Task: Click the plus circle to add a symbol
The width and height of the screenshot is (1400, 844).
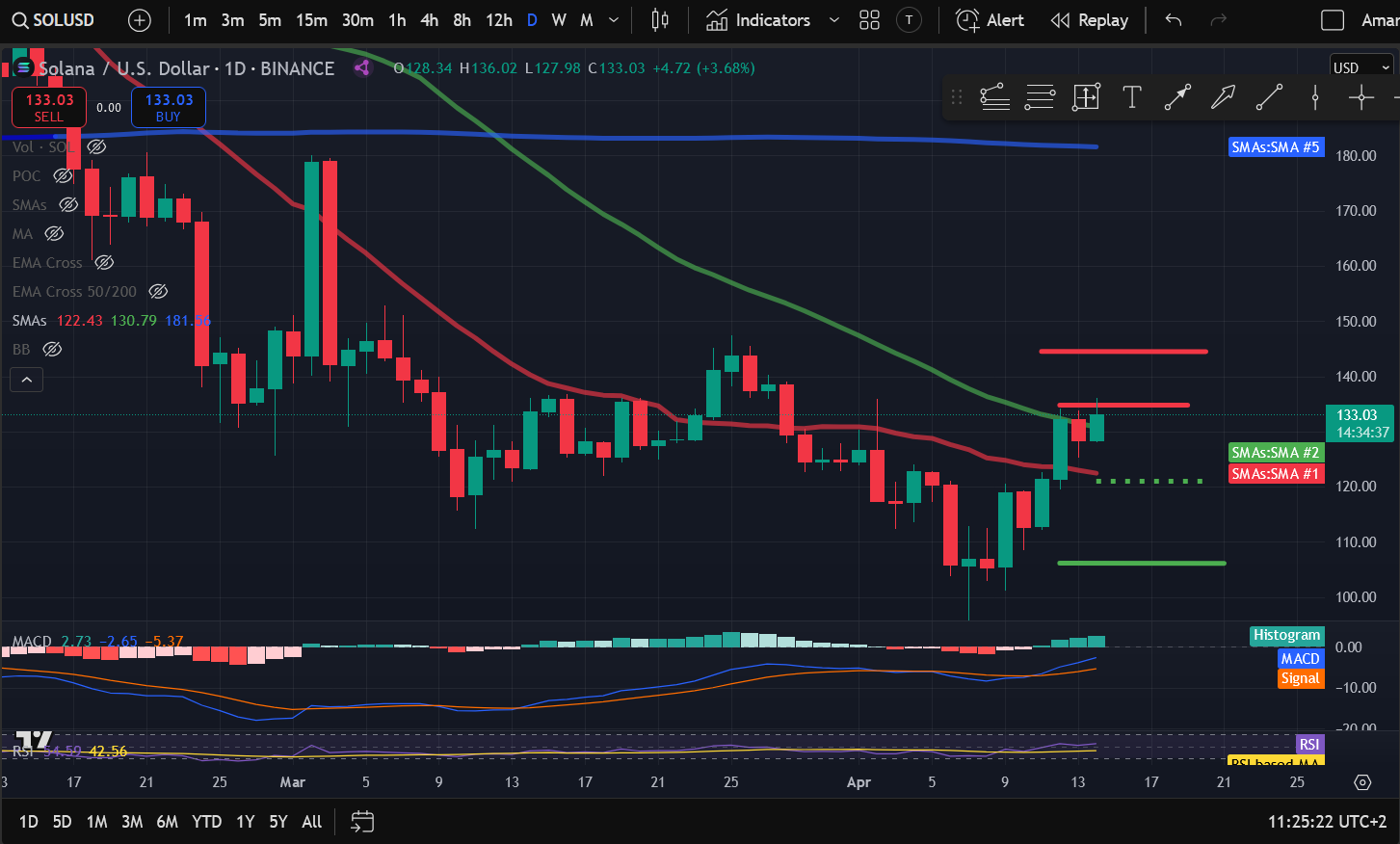Action: click(140, 20)
